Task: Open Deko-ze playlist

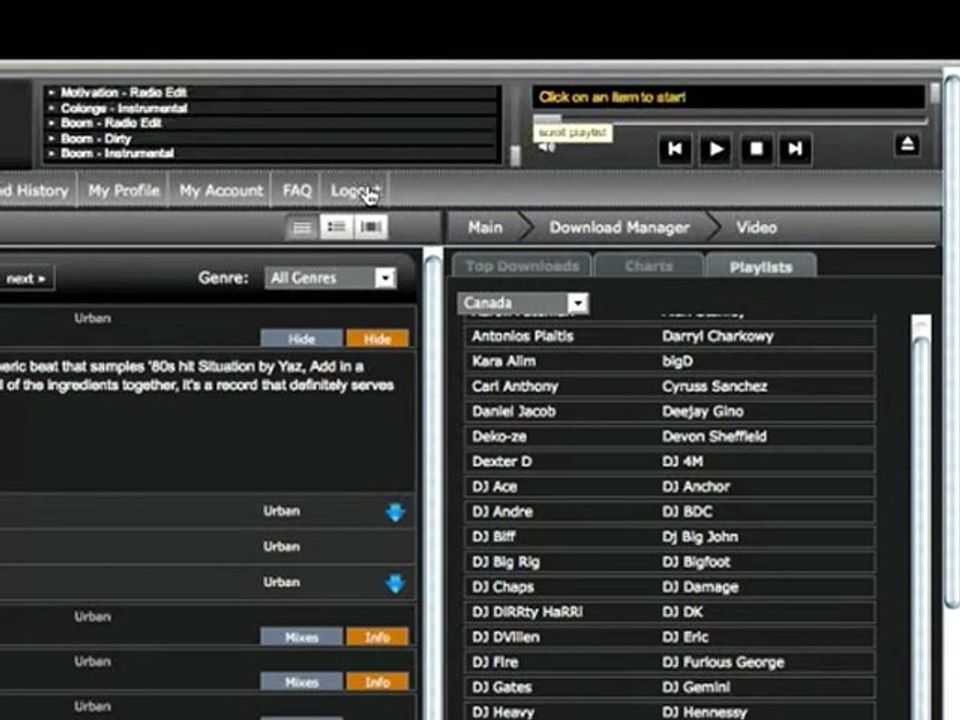Action: 500,437
